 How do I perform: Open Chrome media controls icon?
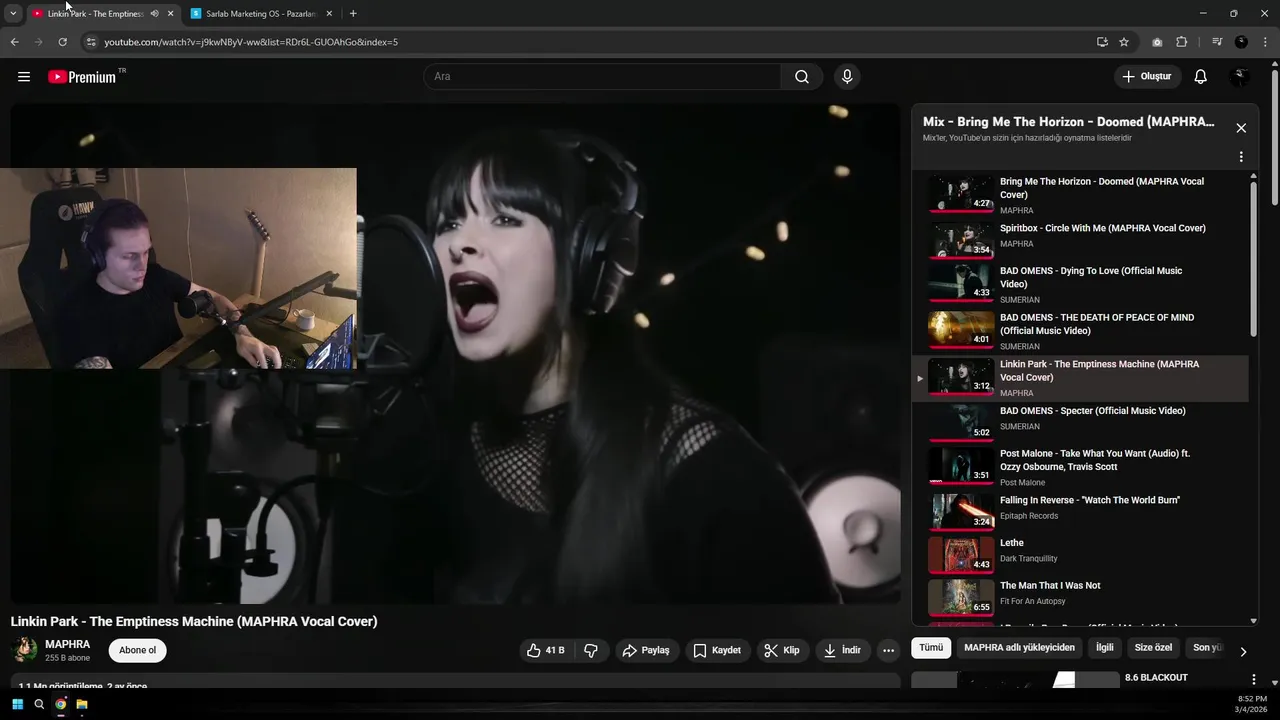(x=1217, y=42)
